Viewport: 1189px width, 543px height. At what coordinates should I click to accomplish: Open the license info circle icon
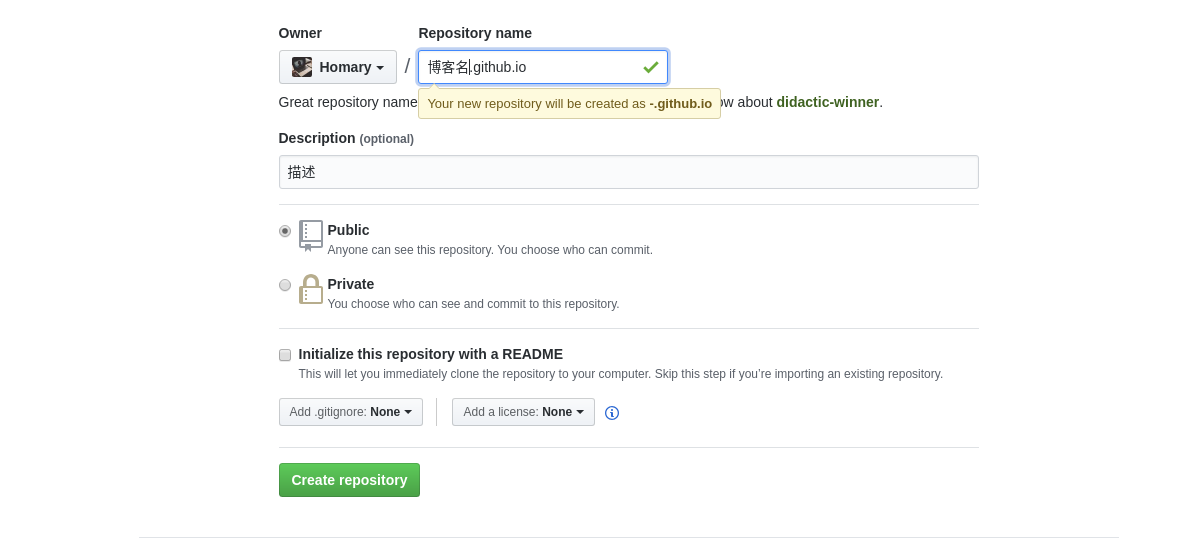pos(612,413)
